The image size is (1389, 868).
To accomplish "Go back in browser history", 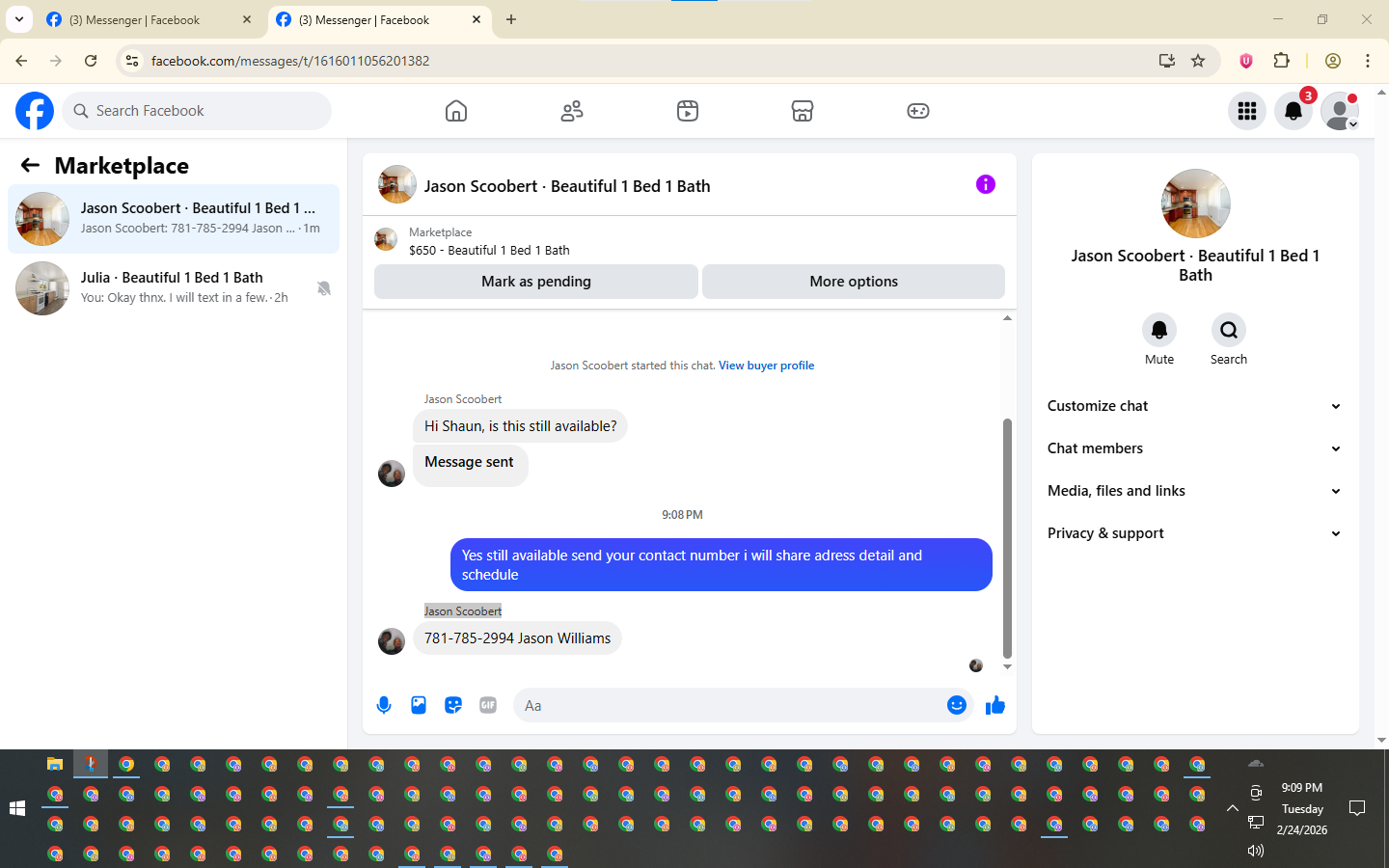I will pos(21,61).
